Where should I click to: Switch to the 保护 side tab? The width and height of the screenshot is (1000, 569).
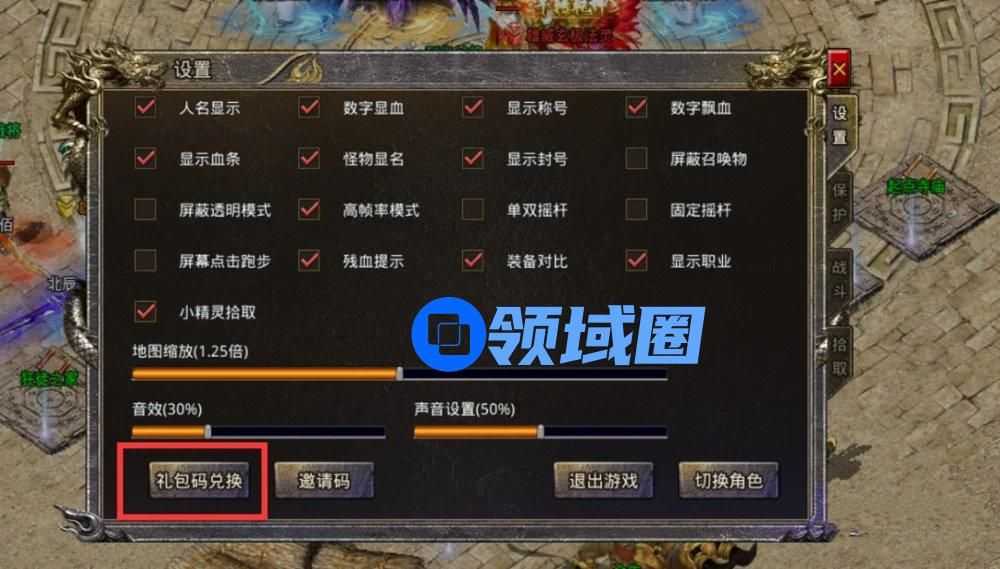click(839, 203)
